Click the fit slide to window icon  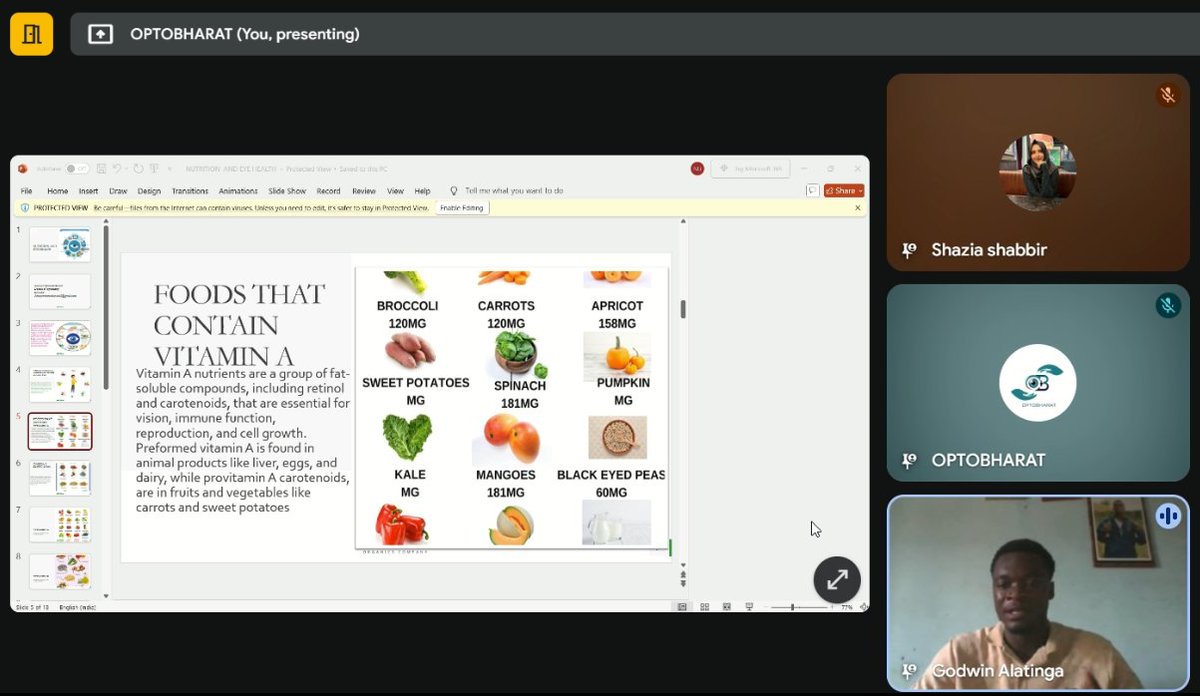coord(863,607)
